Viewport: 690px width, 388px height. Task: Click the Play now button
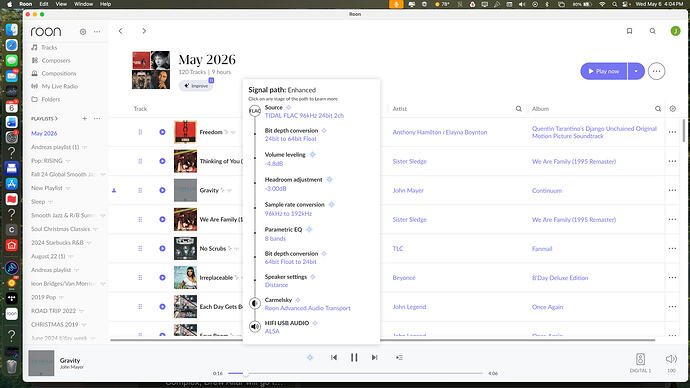pos(603,71)
